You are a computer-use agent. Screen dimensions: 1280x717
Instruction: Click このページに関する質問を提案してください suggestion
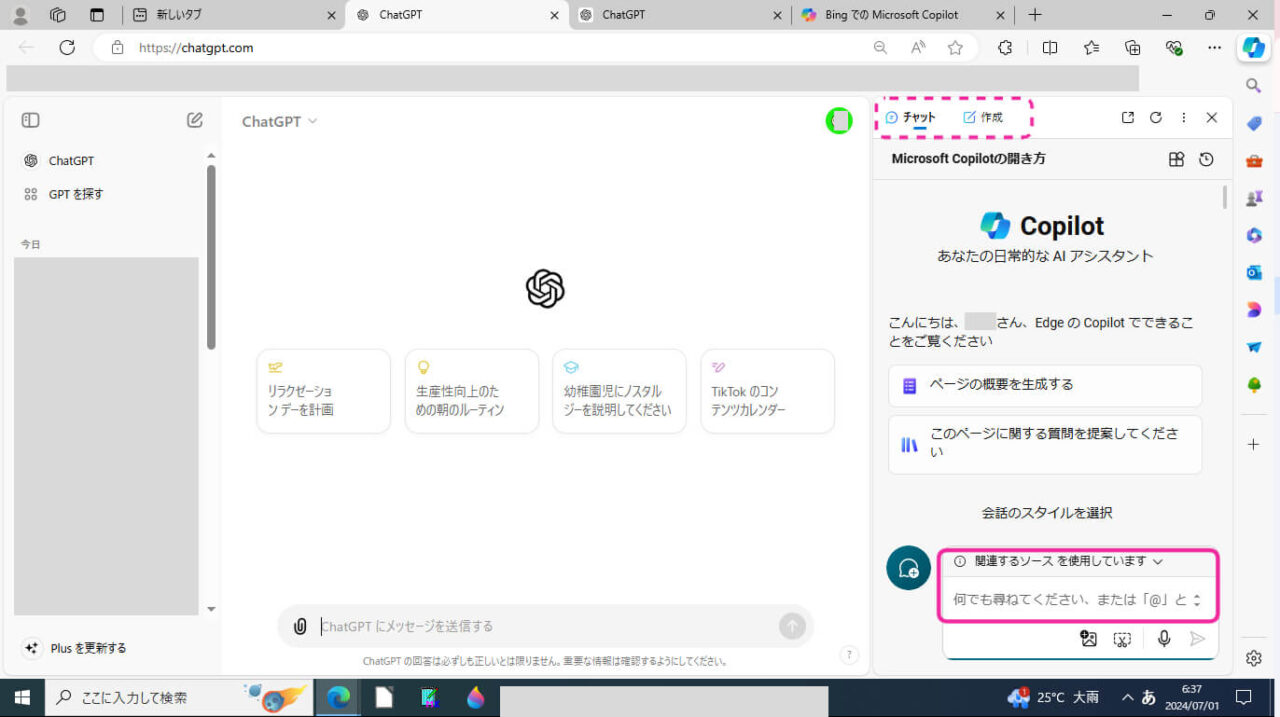1045,444
